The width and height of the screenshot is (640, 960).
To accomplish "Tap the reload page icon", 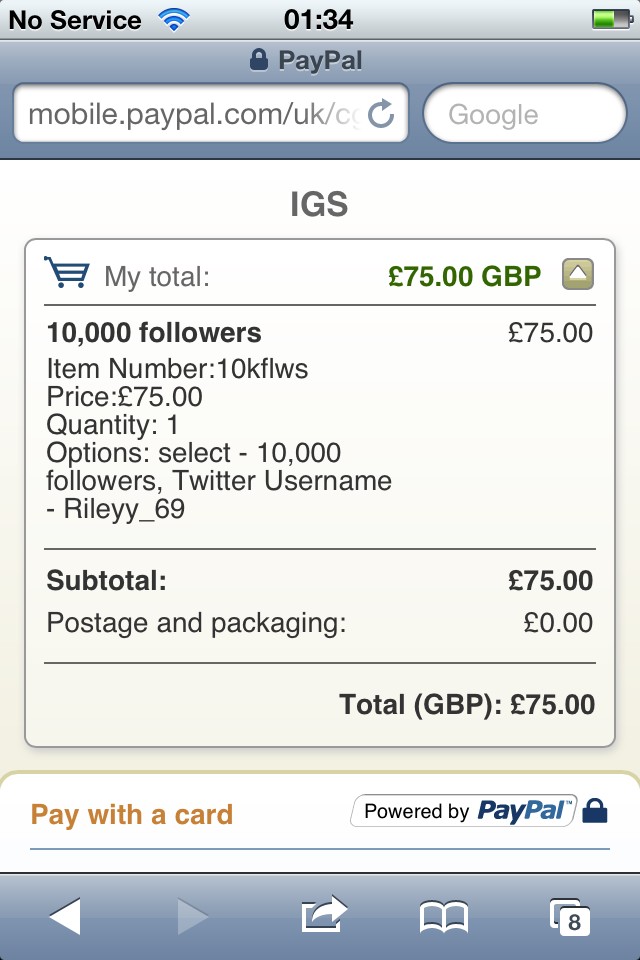I will (381, 113).
